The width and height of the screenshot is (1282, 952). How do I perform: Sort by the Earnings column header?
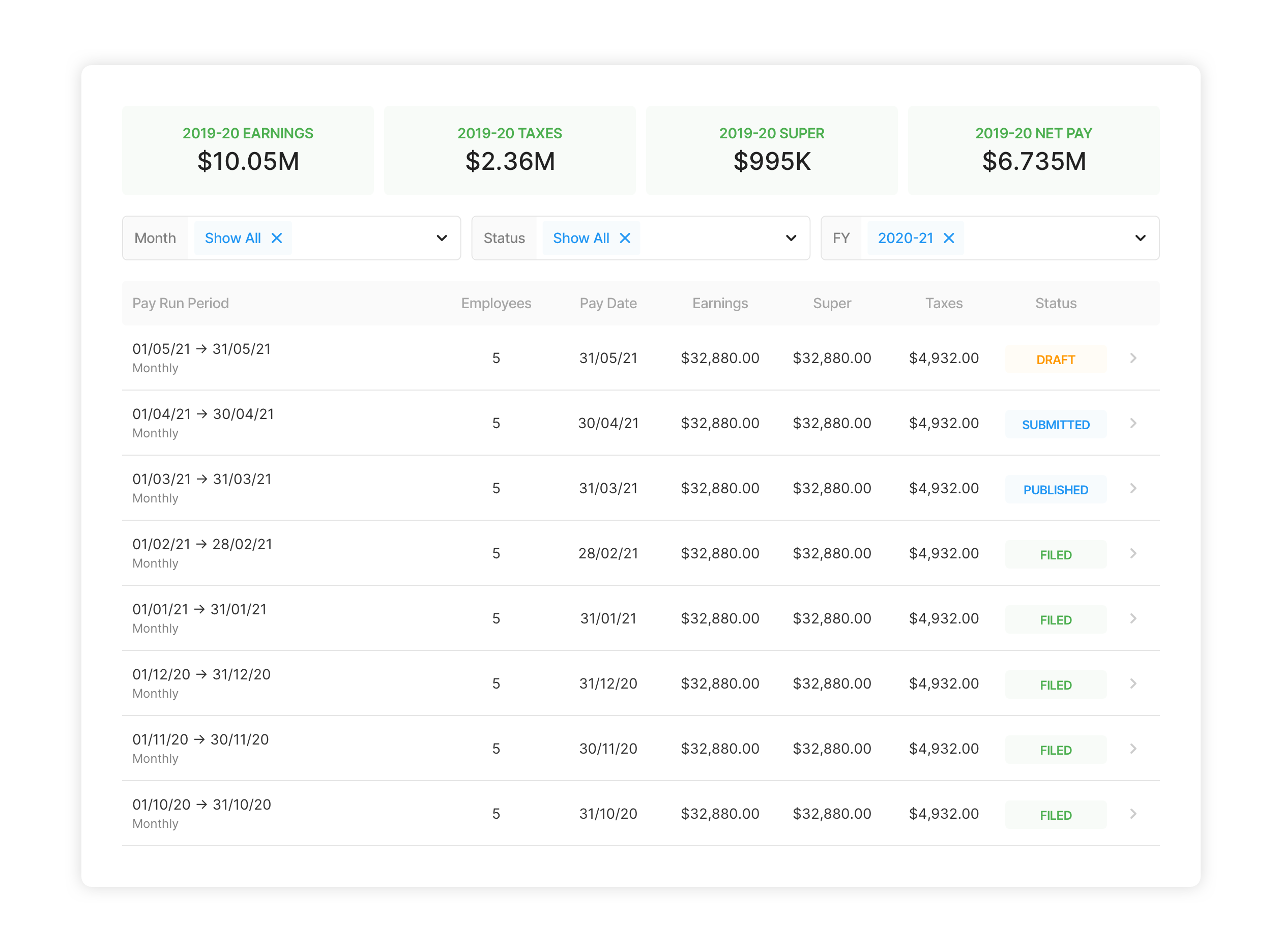[x=719, y=303]
